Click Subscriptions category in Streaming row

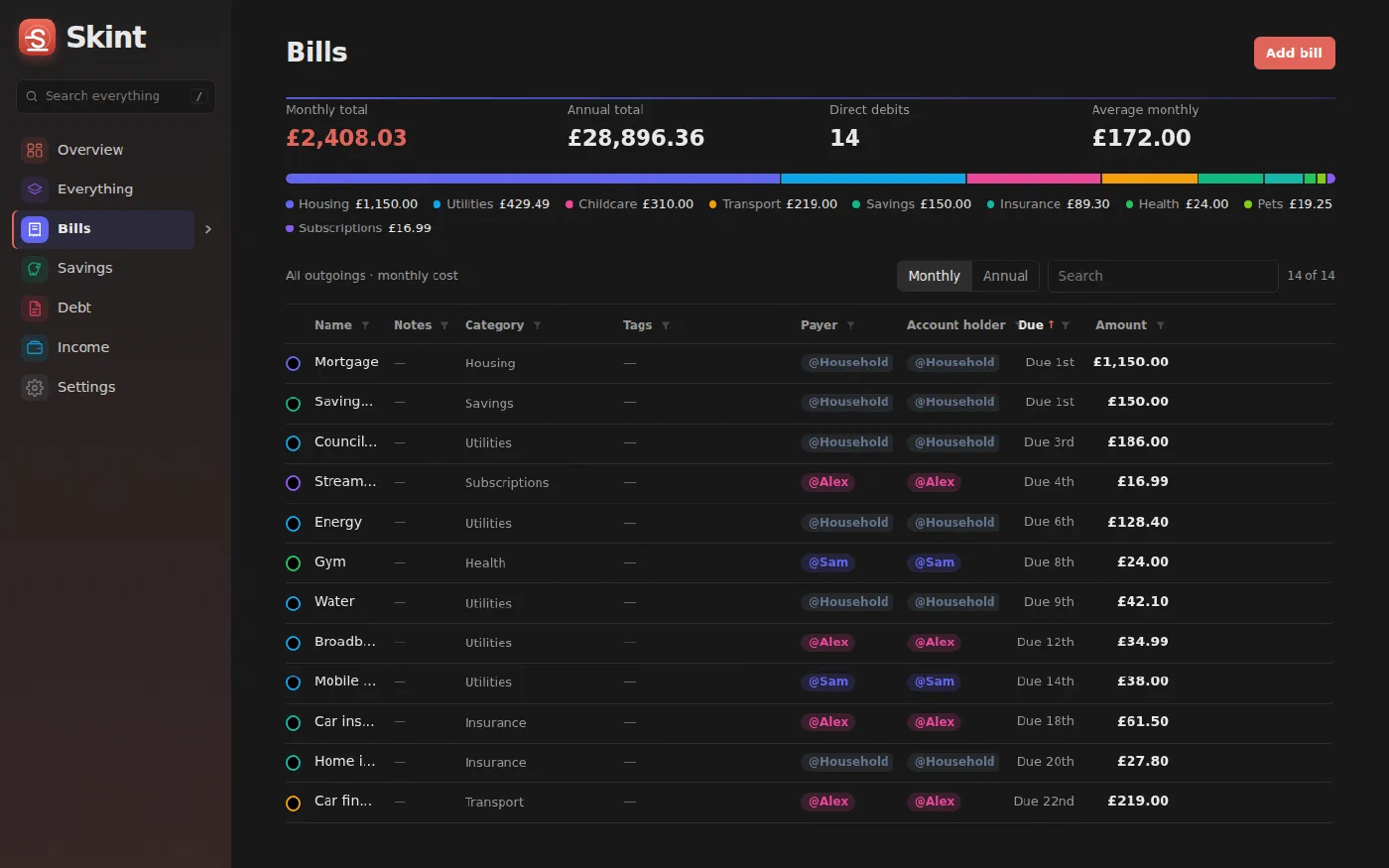(507, 483)
